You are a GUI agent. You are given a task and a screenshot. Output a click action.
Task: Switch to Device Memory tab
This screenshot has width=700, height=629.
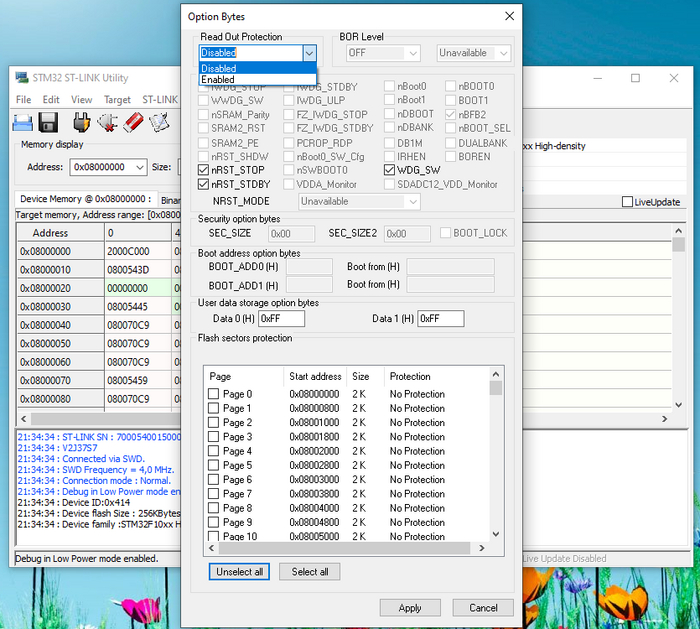84,199
